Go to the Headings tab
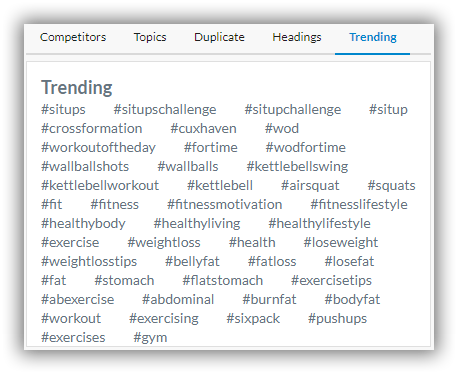 (297, 37)
